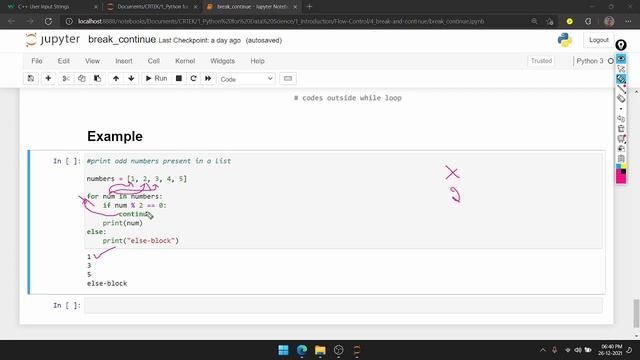Image resolution: width=640 pixels, height=360 pixels.
Task: Move the selected cell down
Action: [131, 78]
